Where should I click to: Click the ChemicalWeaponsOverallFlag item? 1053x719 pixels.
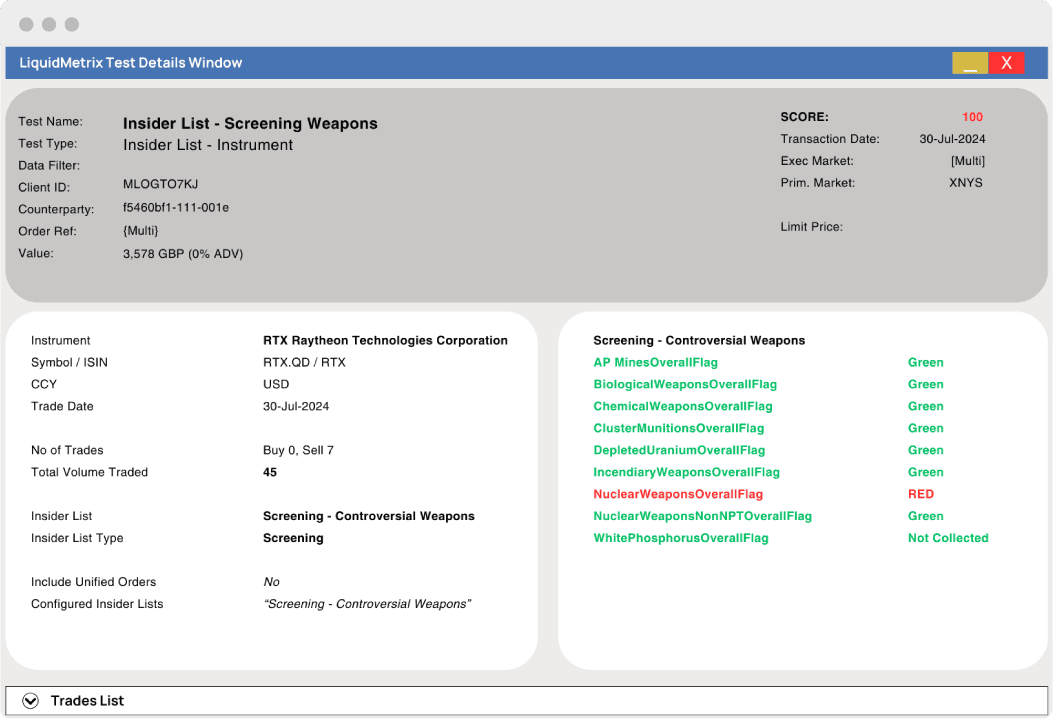(682, 406)
